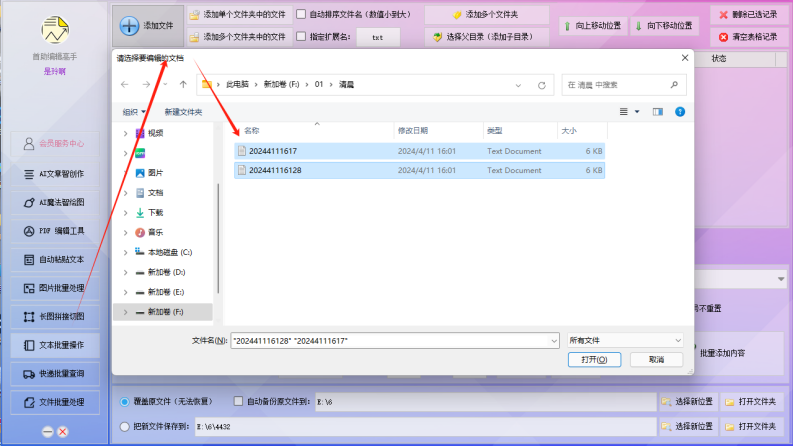Viewport: 793px width, 446px height.
Task: Click the search magnifier icon
Action: point(674,84)
